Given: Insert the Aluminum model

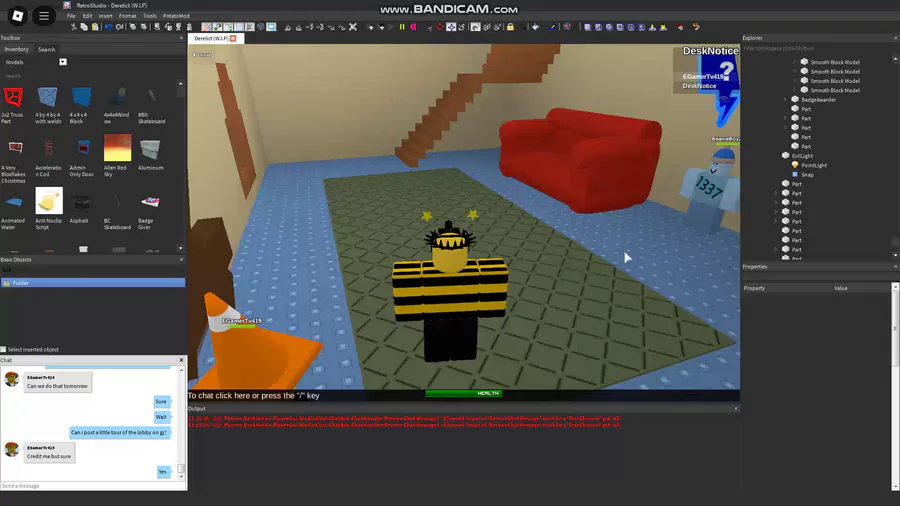Looking at the screenshot, I should tap(150, 155).
